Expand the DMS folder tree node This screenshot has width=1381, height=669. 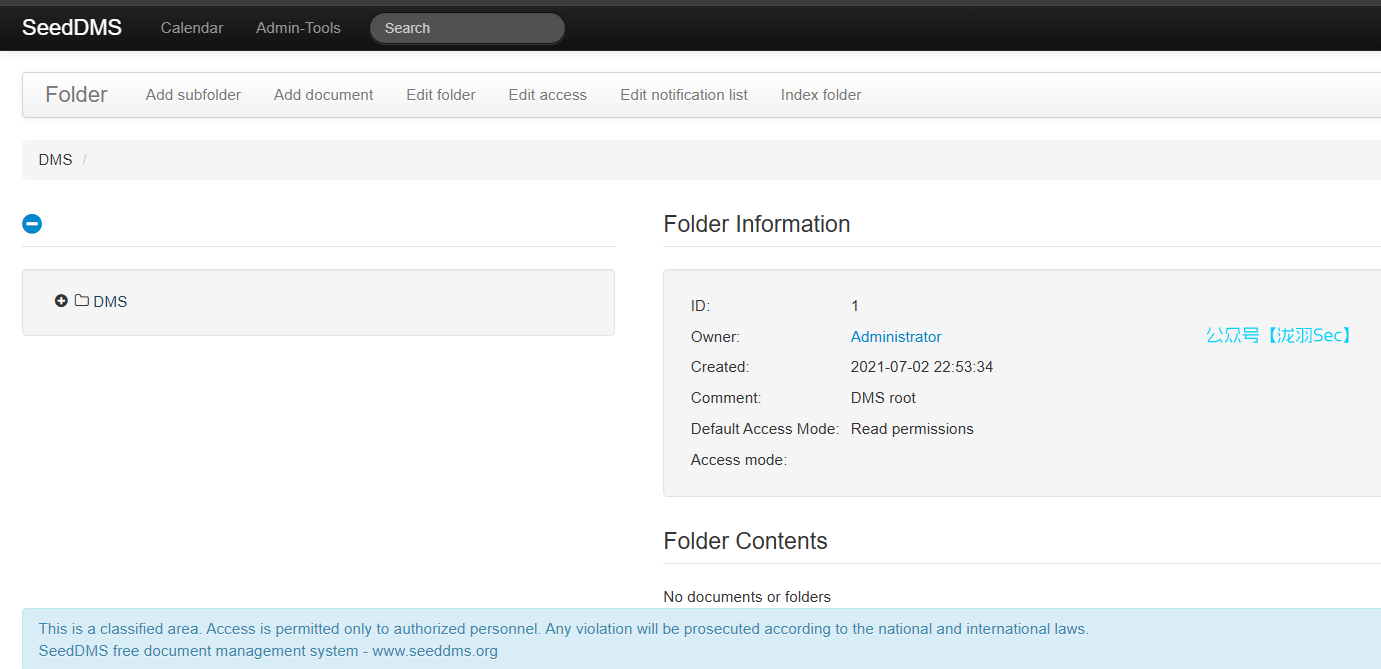61,301
